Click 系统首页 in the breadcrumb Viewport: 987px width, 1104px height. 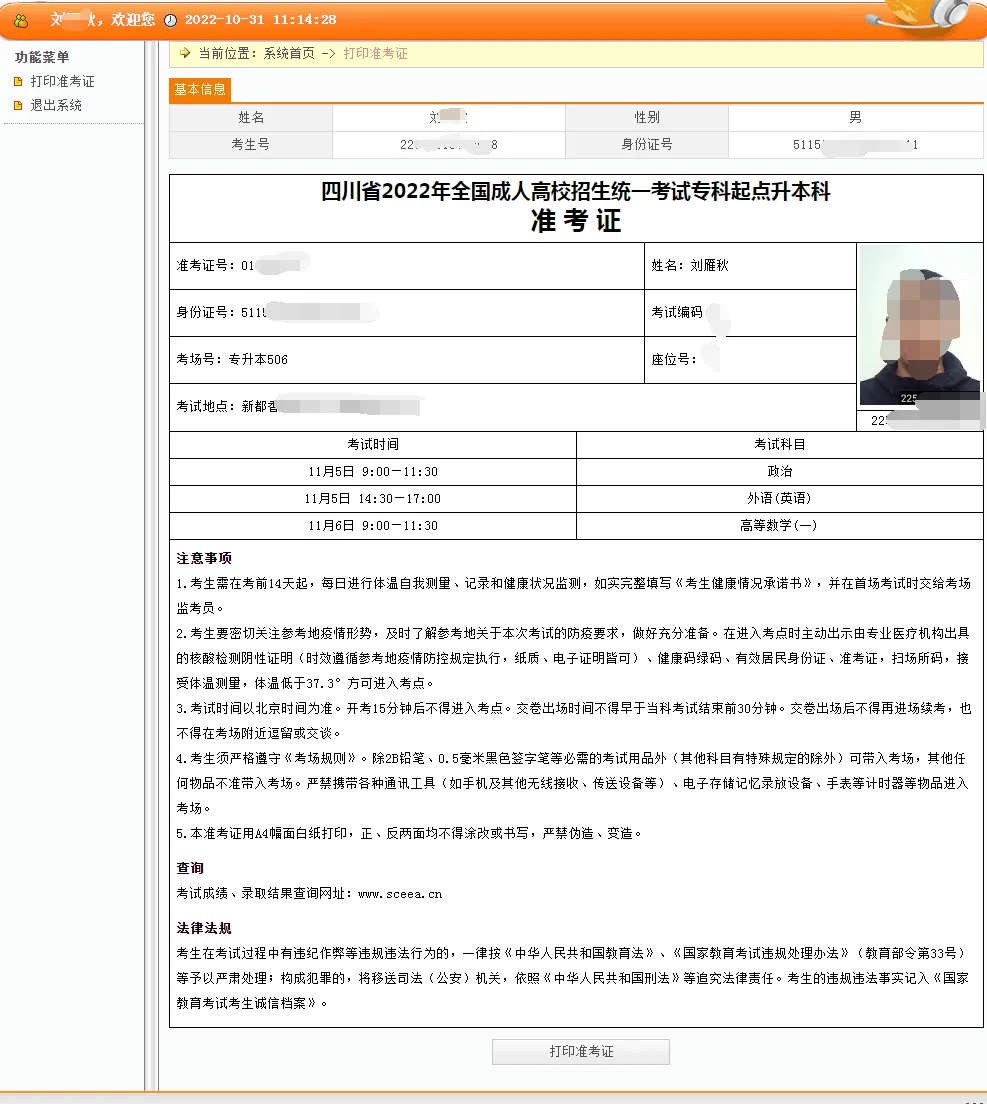click(289, 54)
